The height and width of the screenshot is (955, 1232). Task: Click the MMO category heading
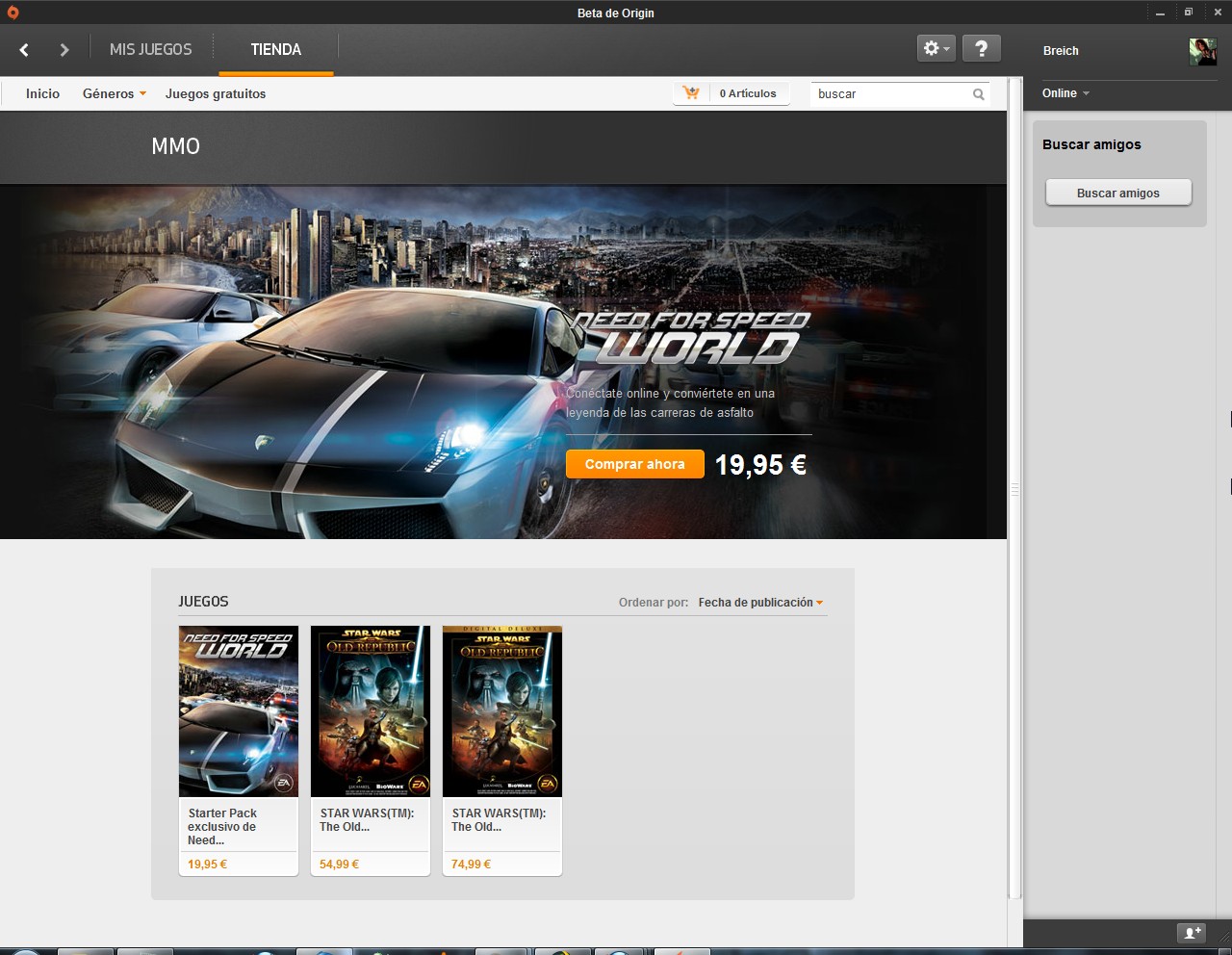pos(176,146)
